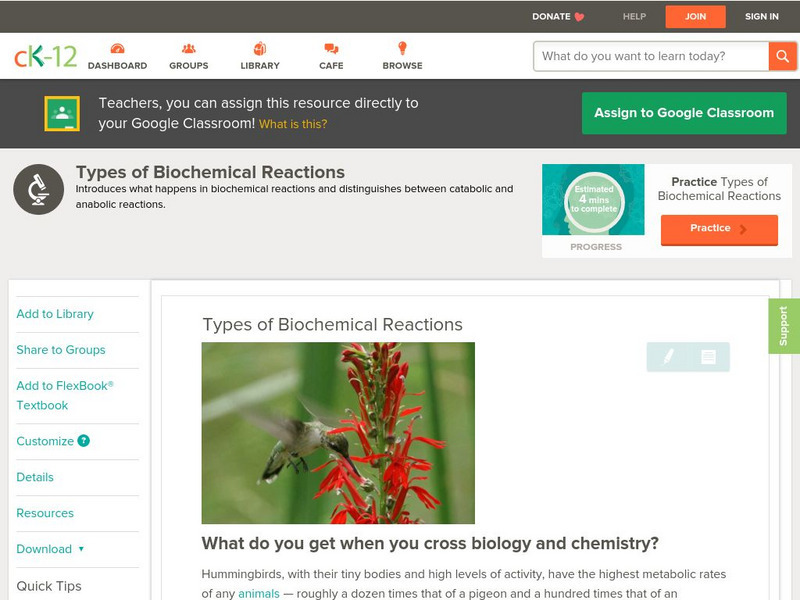The image size is (800, 600).
Task: Open Browse using the lightbulb icon
Action: tap(402, 48)
